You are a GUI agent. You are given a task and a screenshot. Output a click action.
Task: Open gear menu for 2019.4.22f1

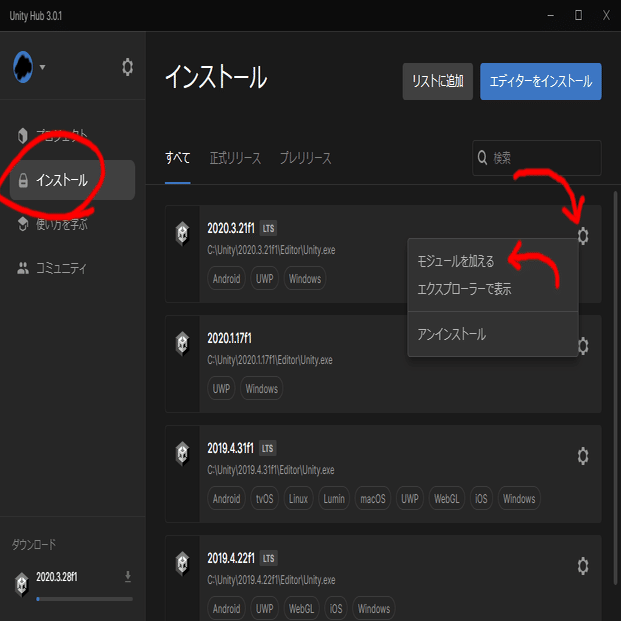(583, 566)
